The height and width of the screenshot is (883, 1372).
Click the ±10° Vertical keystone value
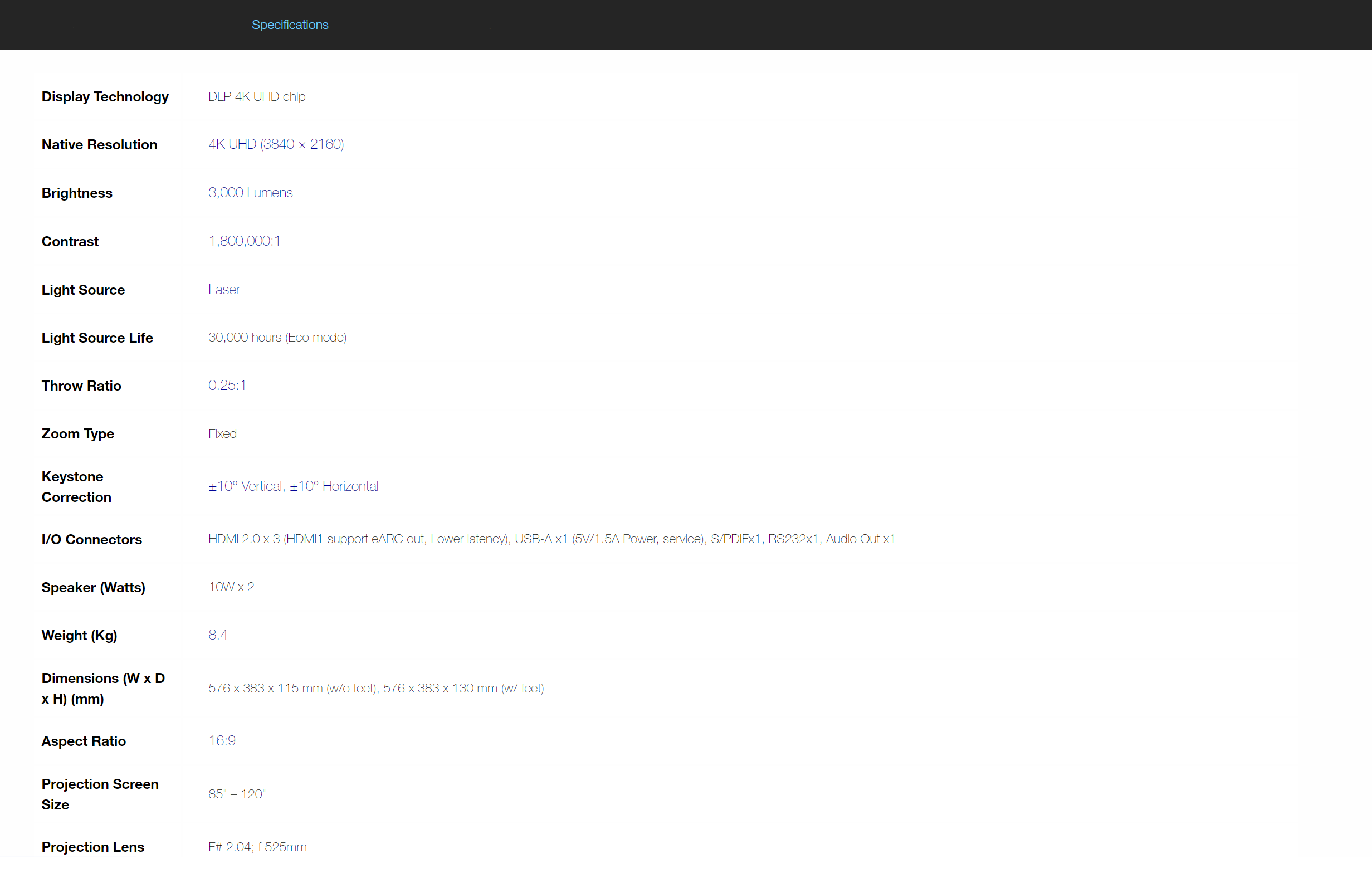pos(246,486)
